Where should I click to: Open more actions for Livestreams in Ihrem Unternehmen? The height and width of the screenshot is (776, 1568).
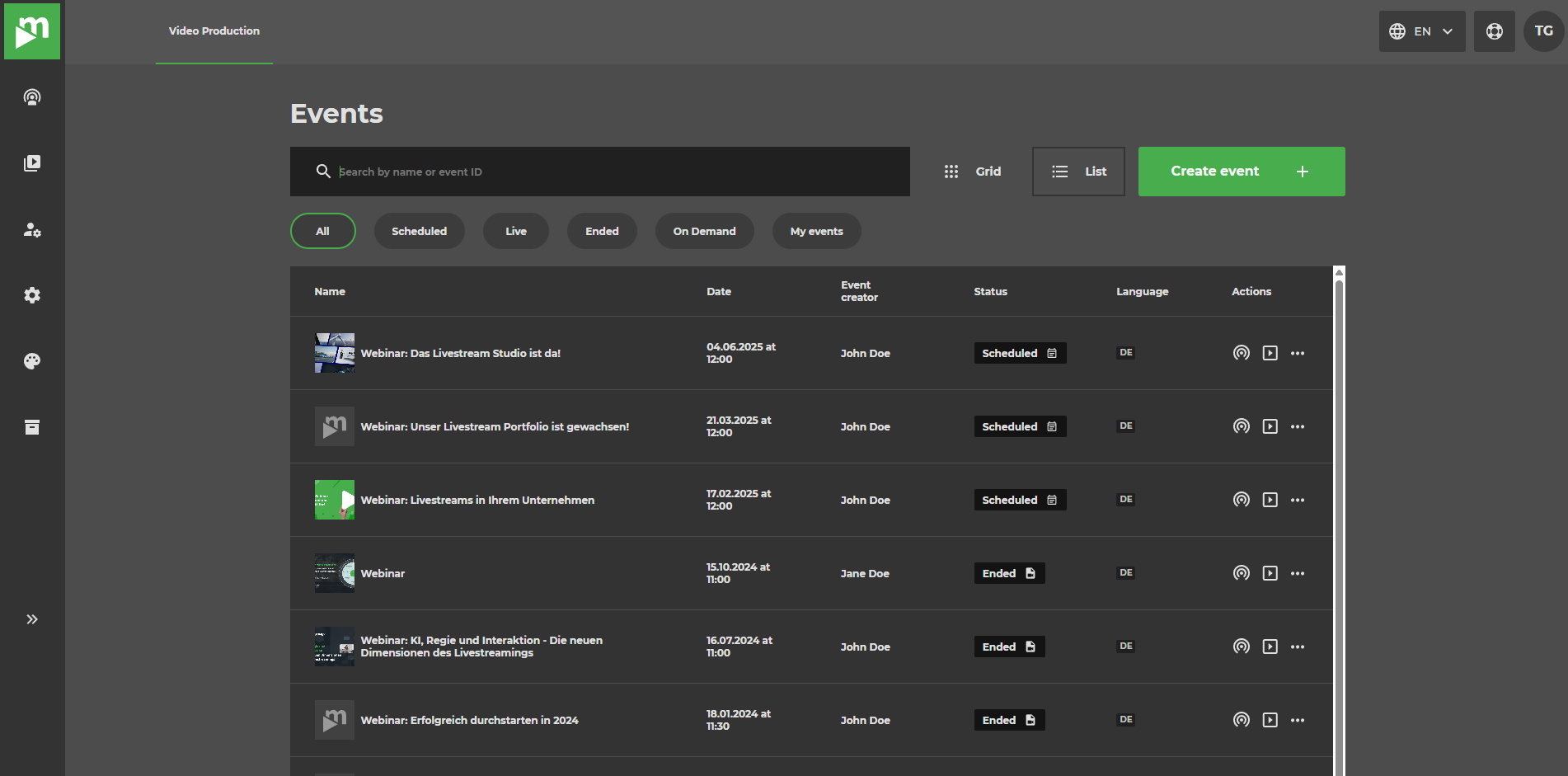click(1298, 500)
